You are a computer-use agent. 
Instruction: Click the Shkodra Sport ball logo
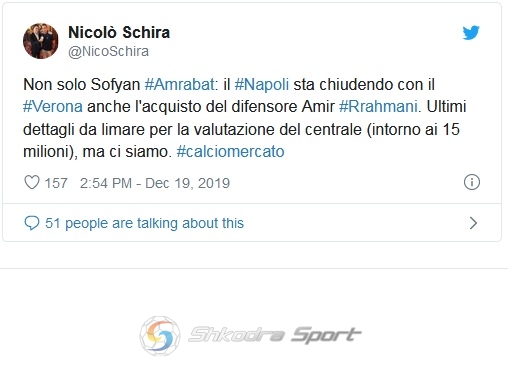click(x=160, y=336)
